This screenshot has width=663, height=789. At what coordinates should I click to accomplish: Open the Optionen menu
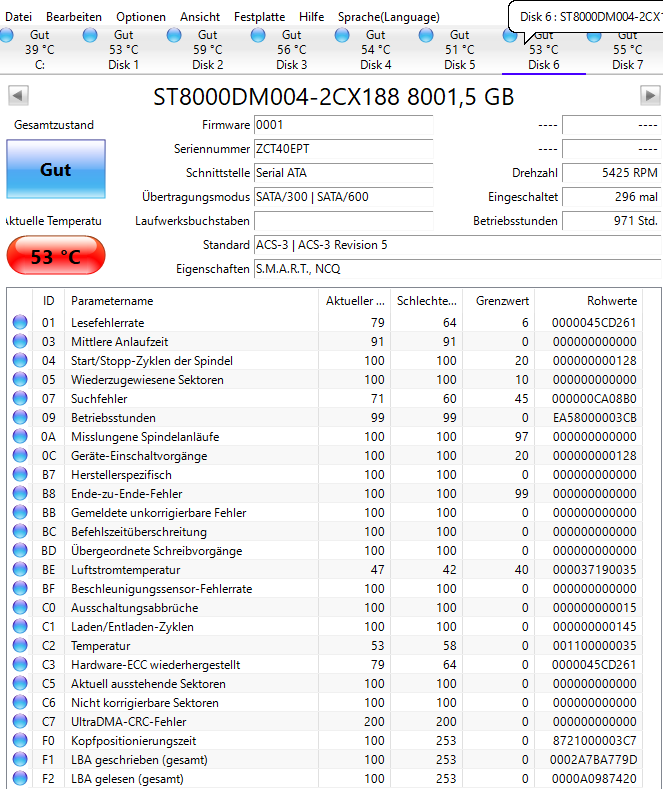(x=141, y=17)
